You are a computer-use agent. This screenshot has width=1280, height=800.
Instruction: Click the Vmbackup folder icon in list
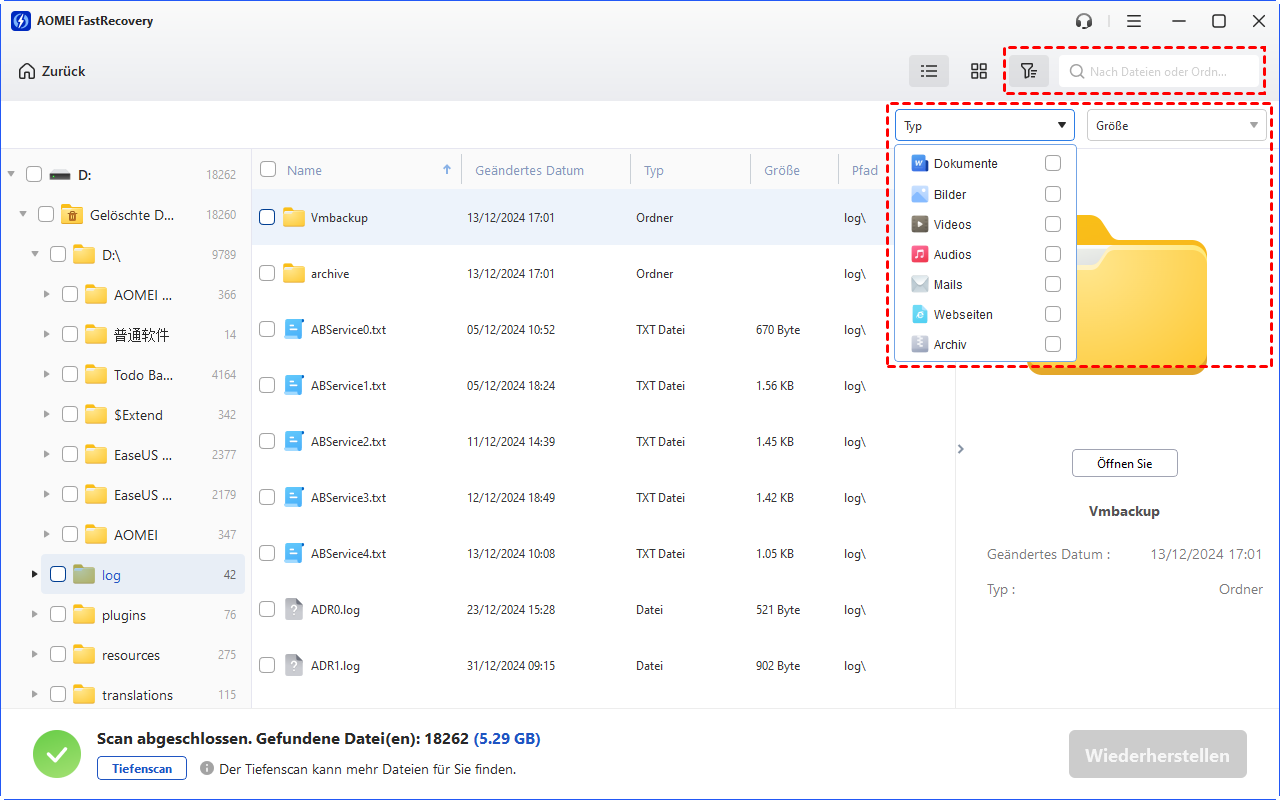(x=293, y=217)
